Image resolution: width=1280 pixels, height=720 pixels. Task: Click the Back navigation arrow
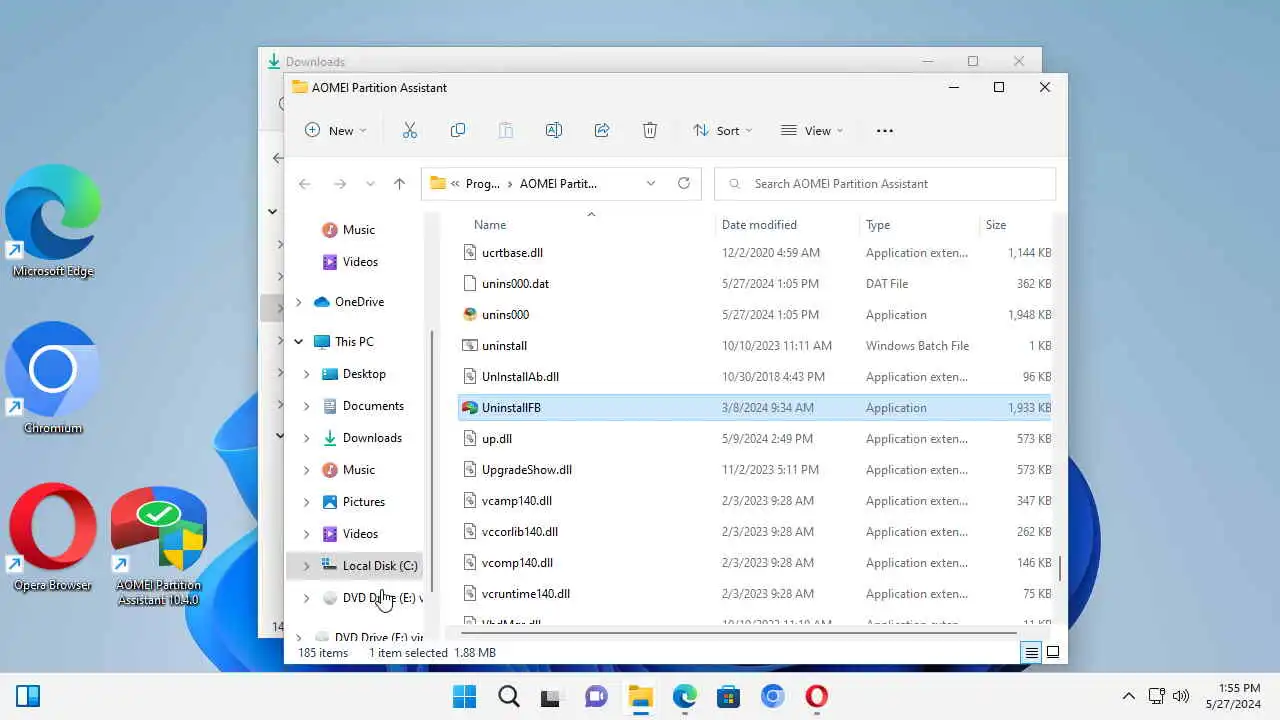tap(305, 183)
